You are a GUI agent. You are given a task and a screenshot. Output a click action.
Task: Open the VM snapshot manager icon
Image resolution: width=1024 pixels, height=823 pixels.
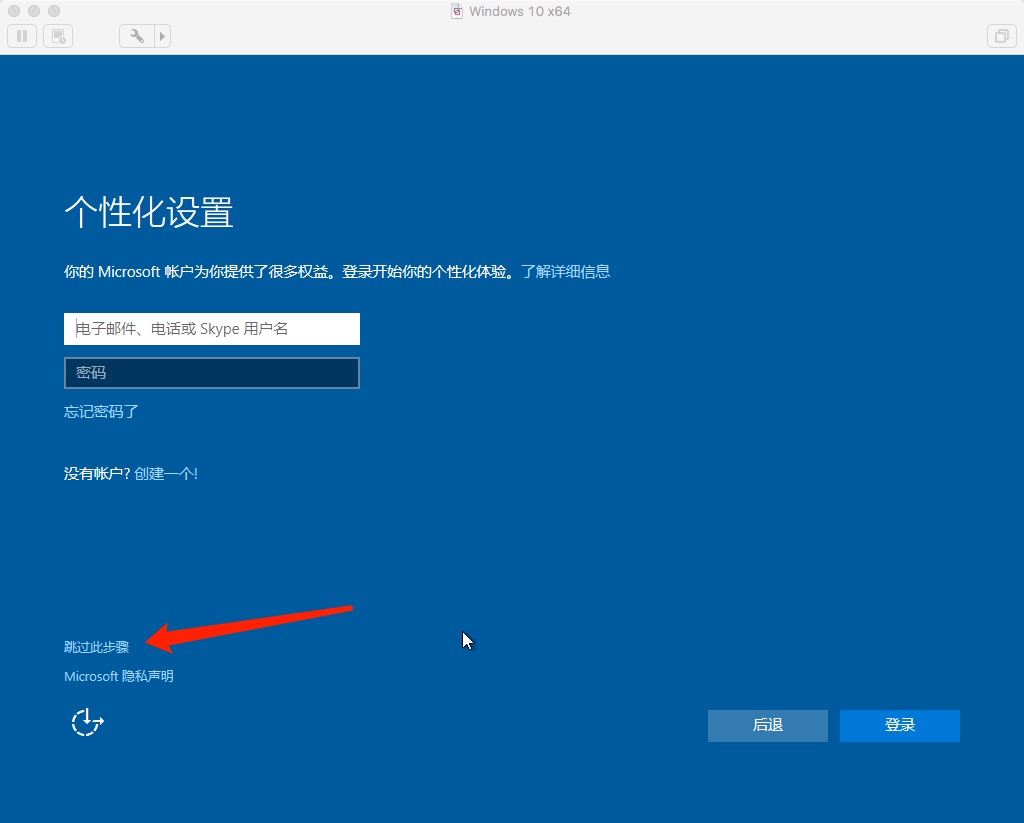[58, 36]
